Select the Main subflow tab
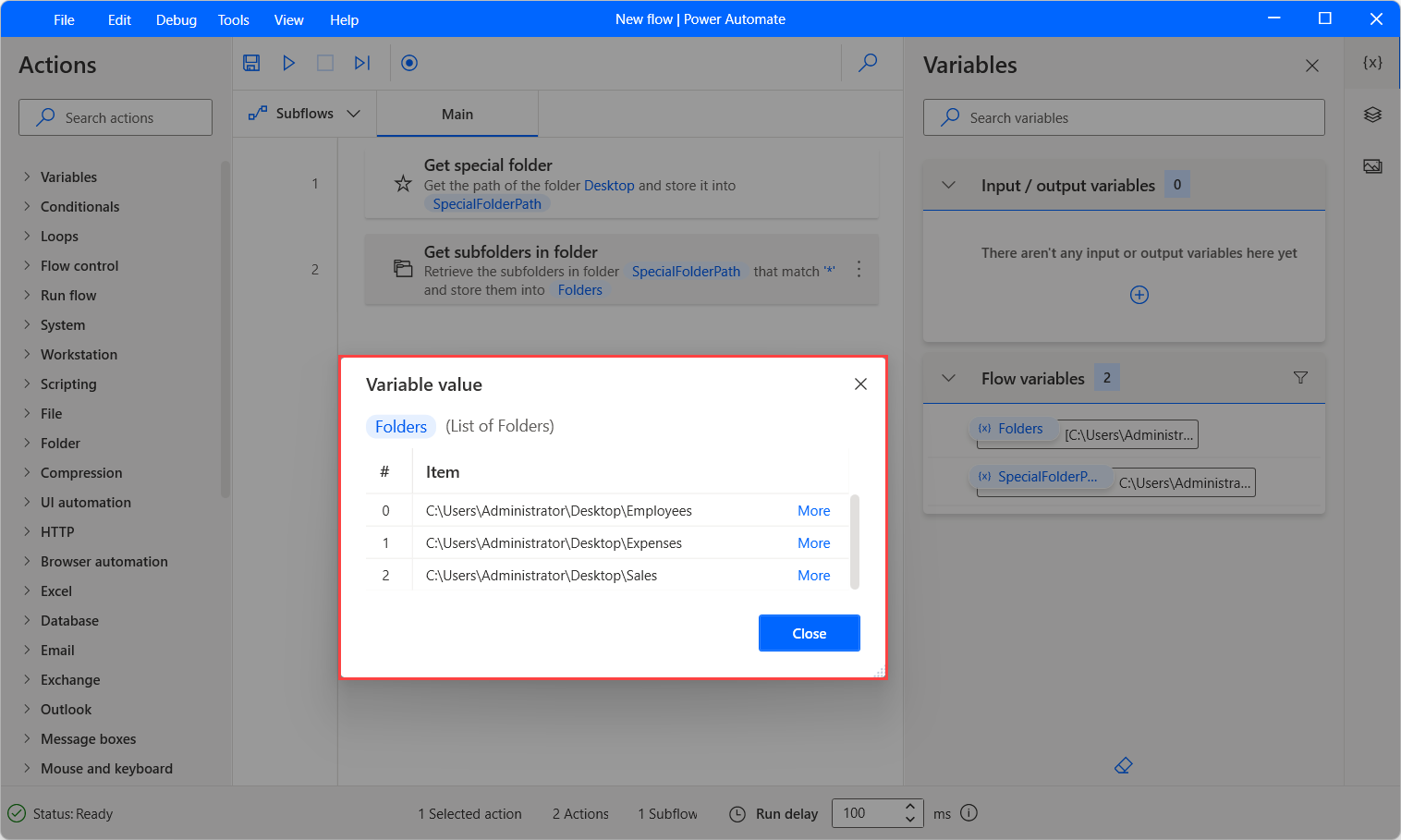 [457, 114]
